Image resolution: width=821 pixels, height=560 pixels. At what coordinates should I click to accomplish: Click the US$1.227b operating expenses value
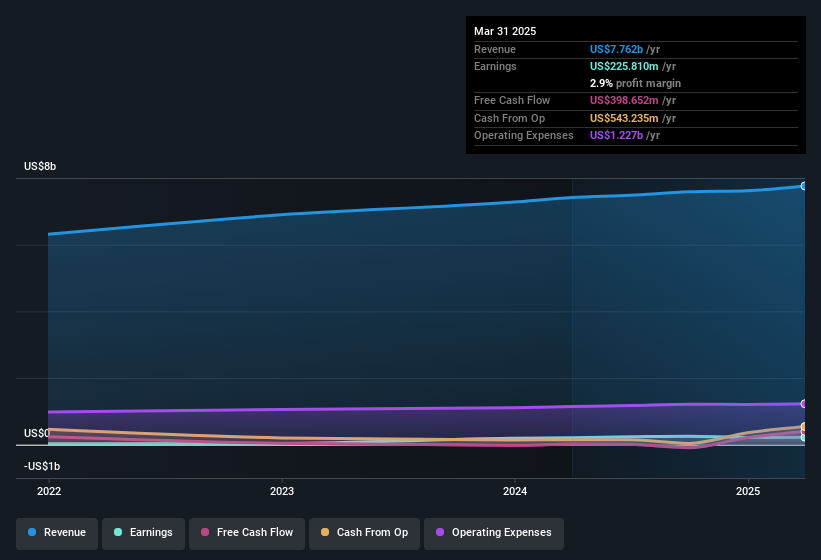tap(616, 135)
